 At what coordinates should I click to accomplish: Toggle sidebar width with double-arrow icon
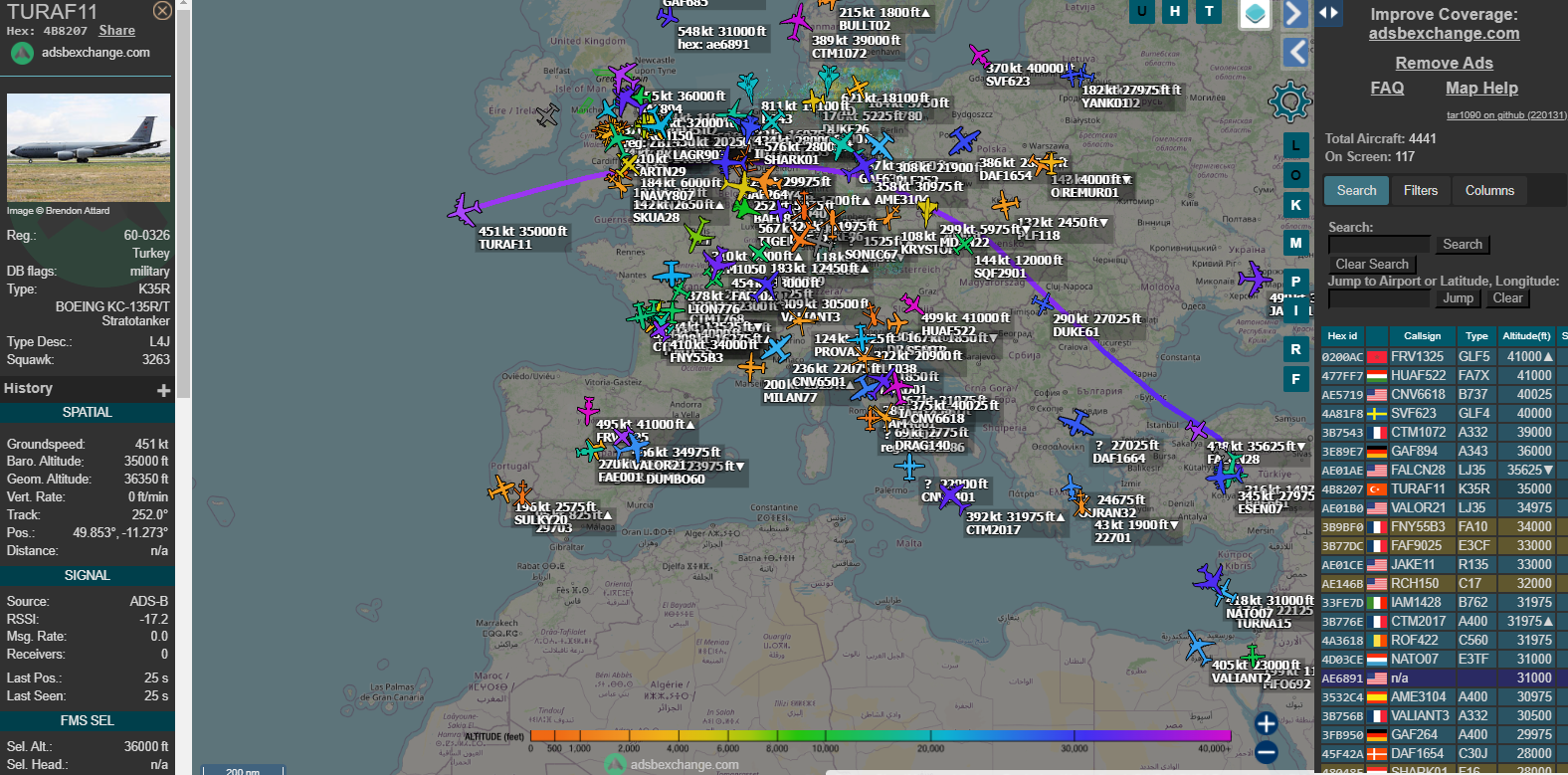(1328, 13)
